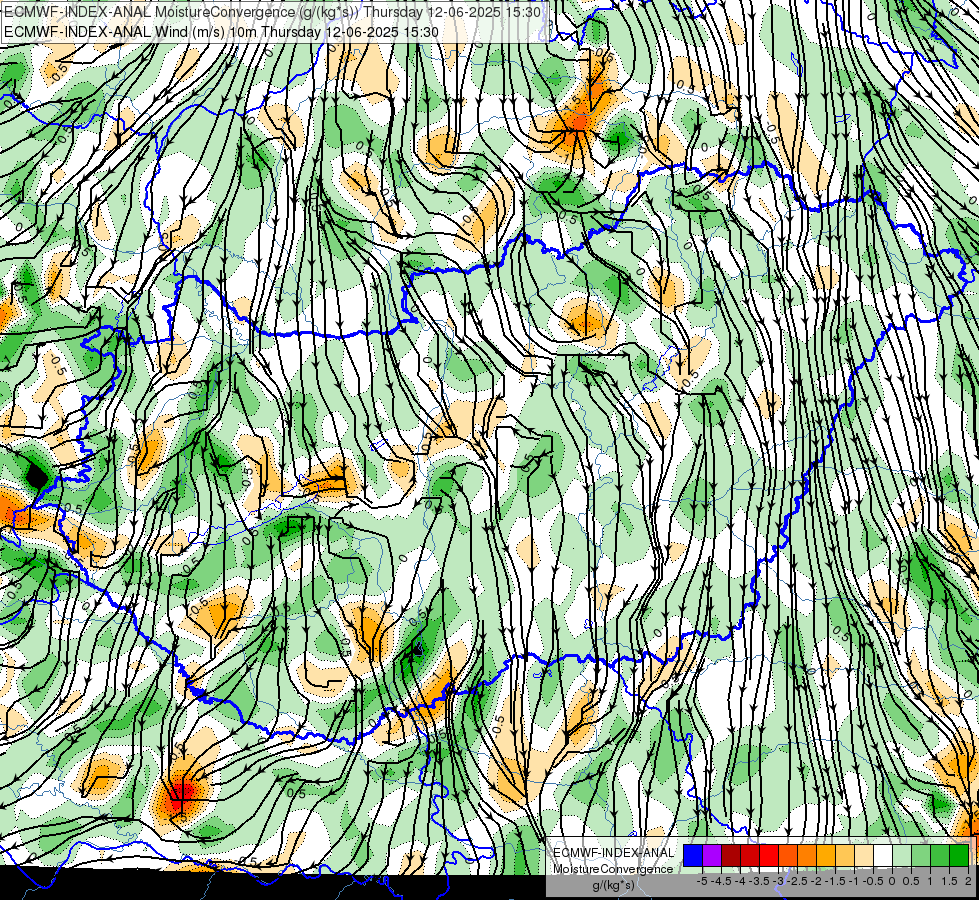Click the '-5' tick label on the legend scale
Image resolution: width=979 pixels, height=900 pixels.
702,881
